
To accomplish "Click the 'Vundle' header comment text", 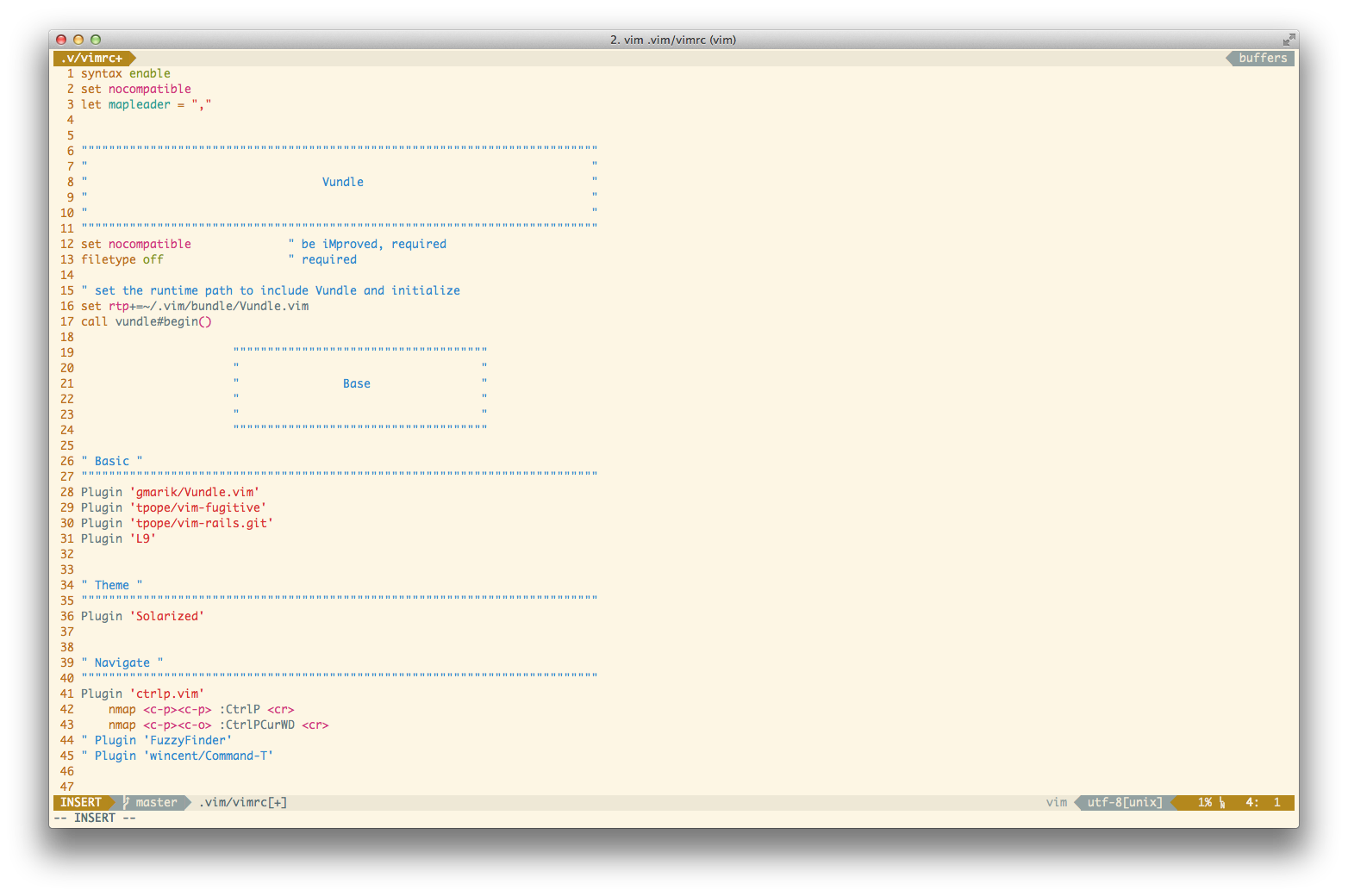I will pos(343,182).
